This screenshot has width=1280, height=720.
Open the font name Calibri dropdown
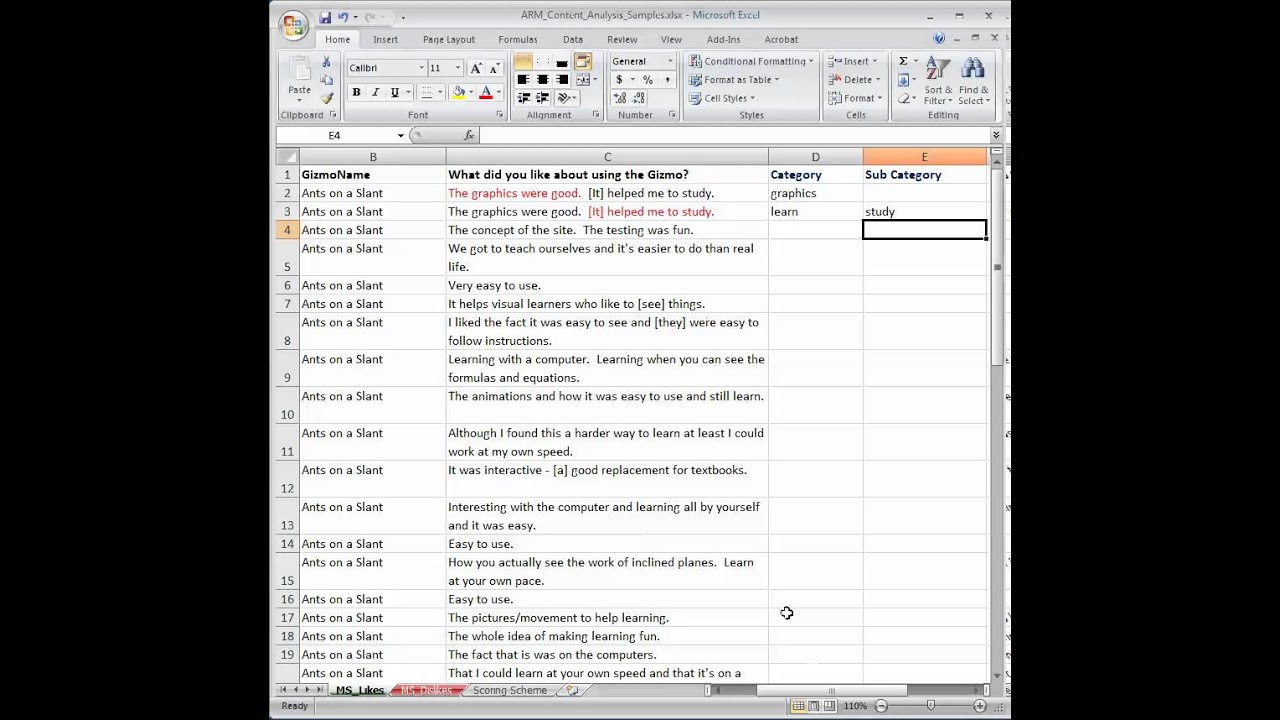click(x=421, y=68)
